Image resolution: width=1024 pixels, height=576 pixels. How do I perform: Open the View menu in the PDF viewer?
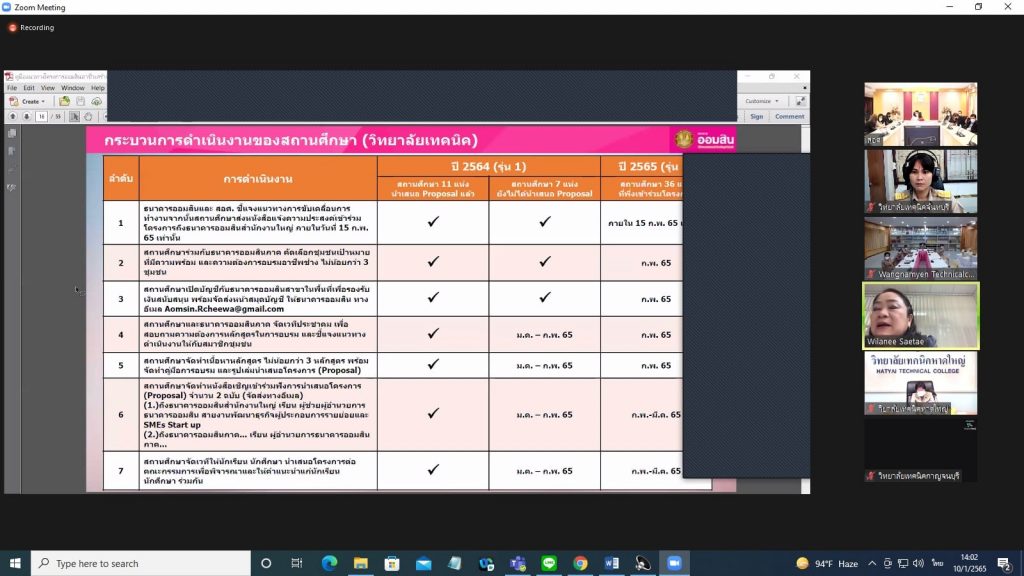tap(48, 88)
